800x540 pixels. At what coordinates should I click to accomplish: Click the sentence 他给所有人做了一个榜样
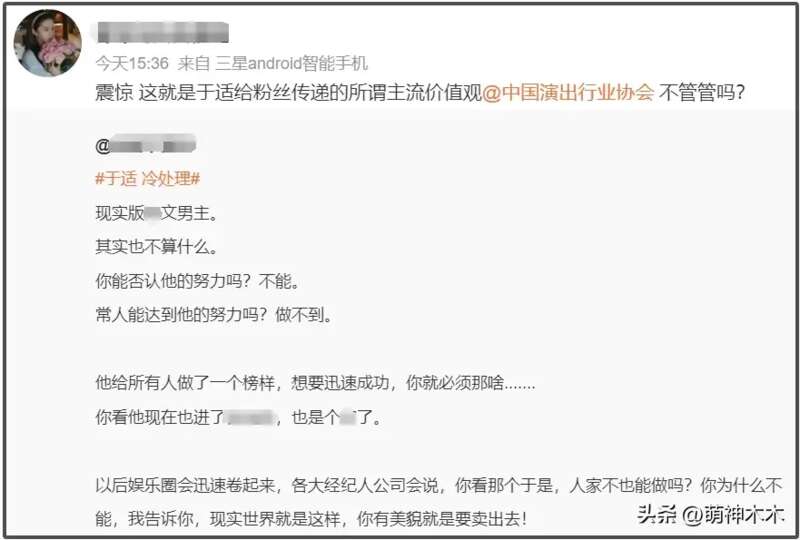pos(185,383)
